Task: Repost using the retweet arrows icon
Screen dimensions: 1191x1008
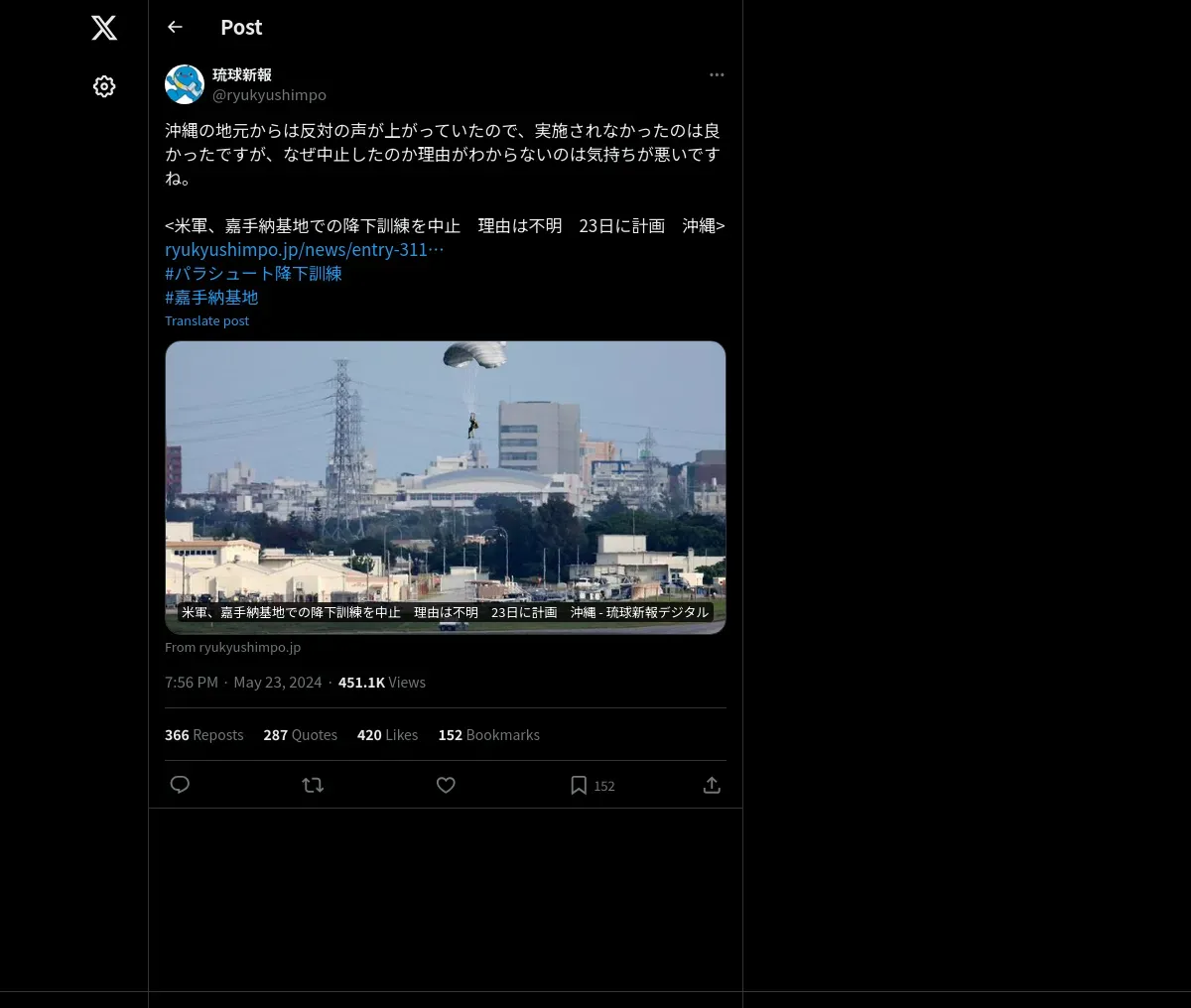Action: click(313, 785)
